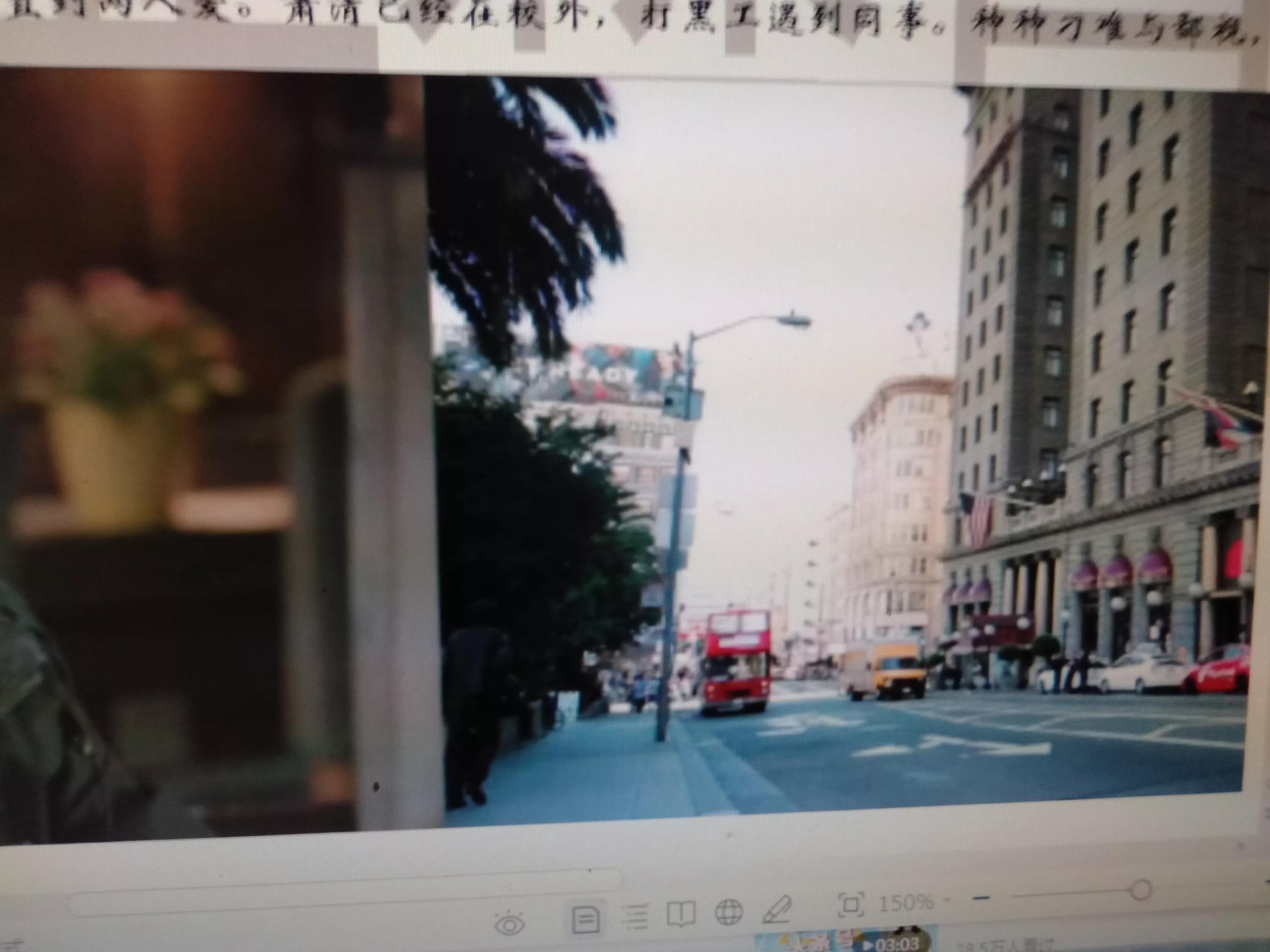This screenshot has width=1270, height=952.
Task: Click the zoom out minus button
Action: (x=983, y=897)
